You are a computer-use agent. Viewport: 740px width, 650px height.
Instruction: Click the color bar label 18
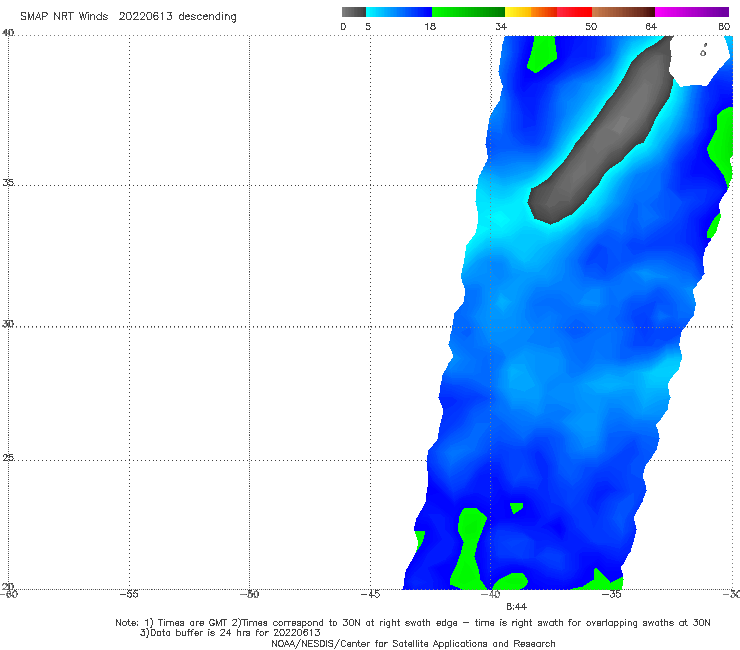click(430, 27)
